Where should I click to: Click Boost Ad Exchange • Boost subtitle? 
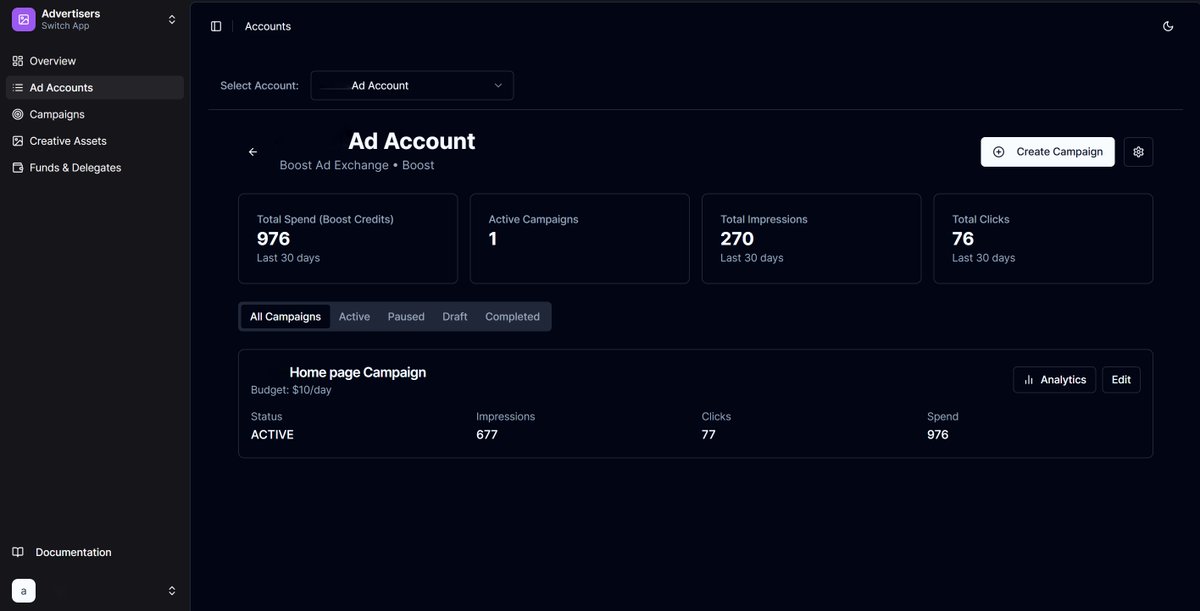pos(357,165)
